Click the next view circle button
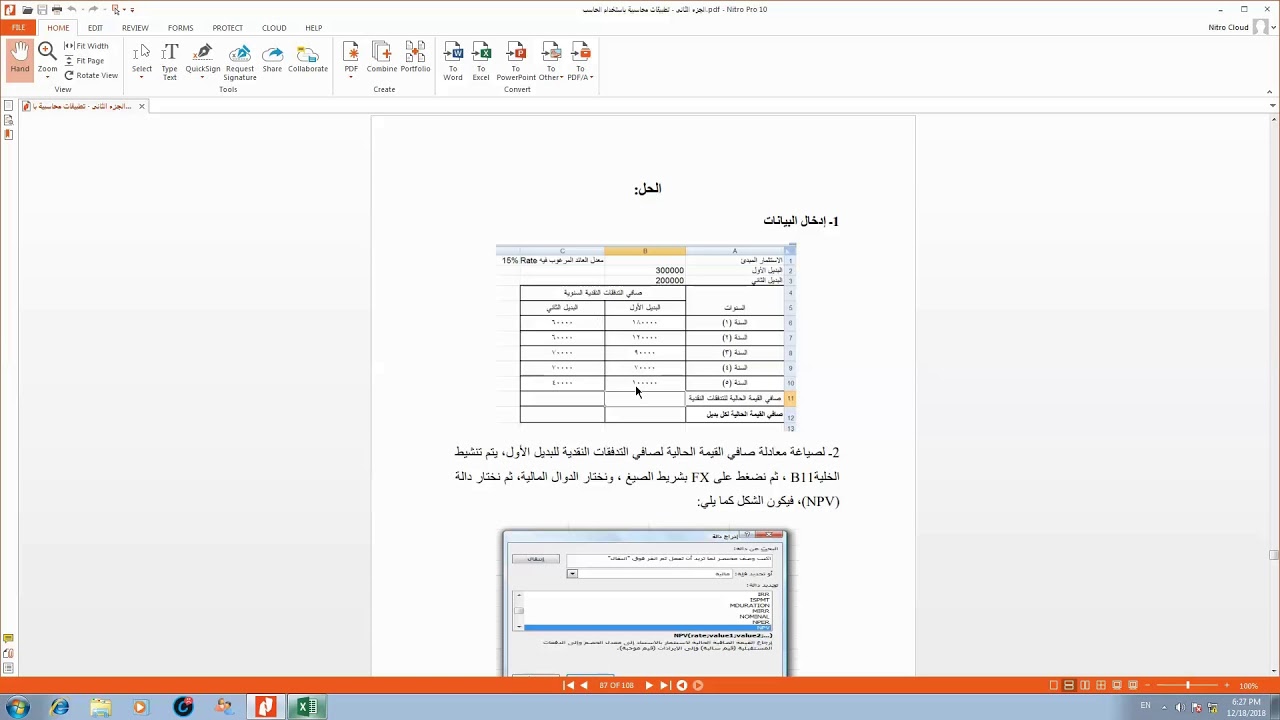 point(698,686)
